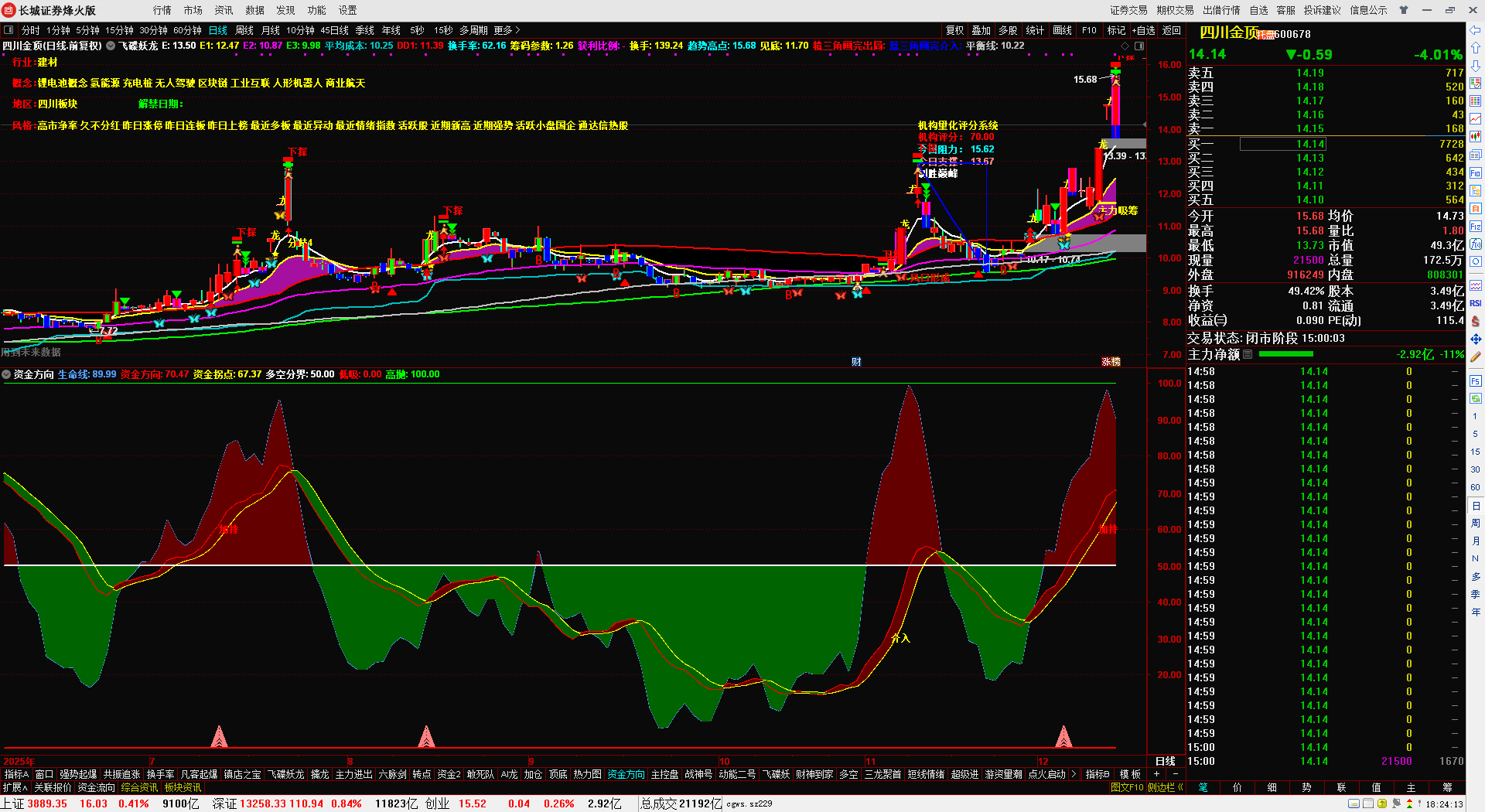Switch to 5-minute period in sidebar
The width and height of the screenshot is (1485, 812).
click(1475, 434)
